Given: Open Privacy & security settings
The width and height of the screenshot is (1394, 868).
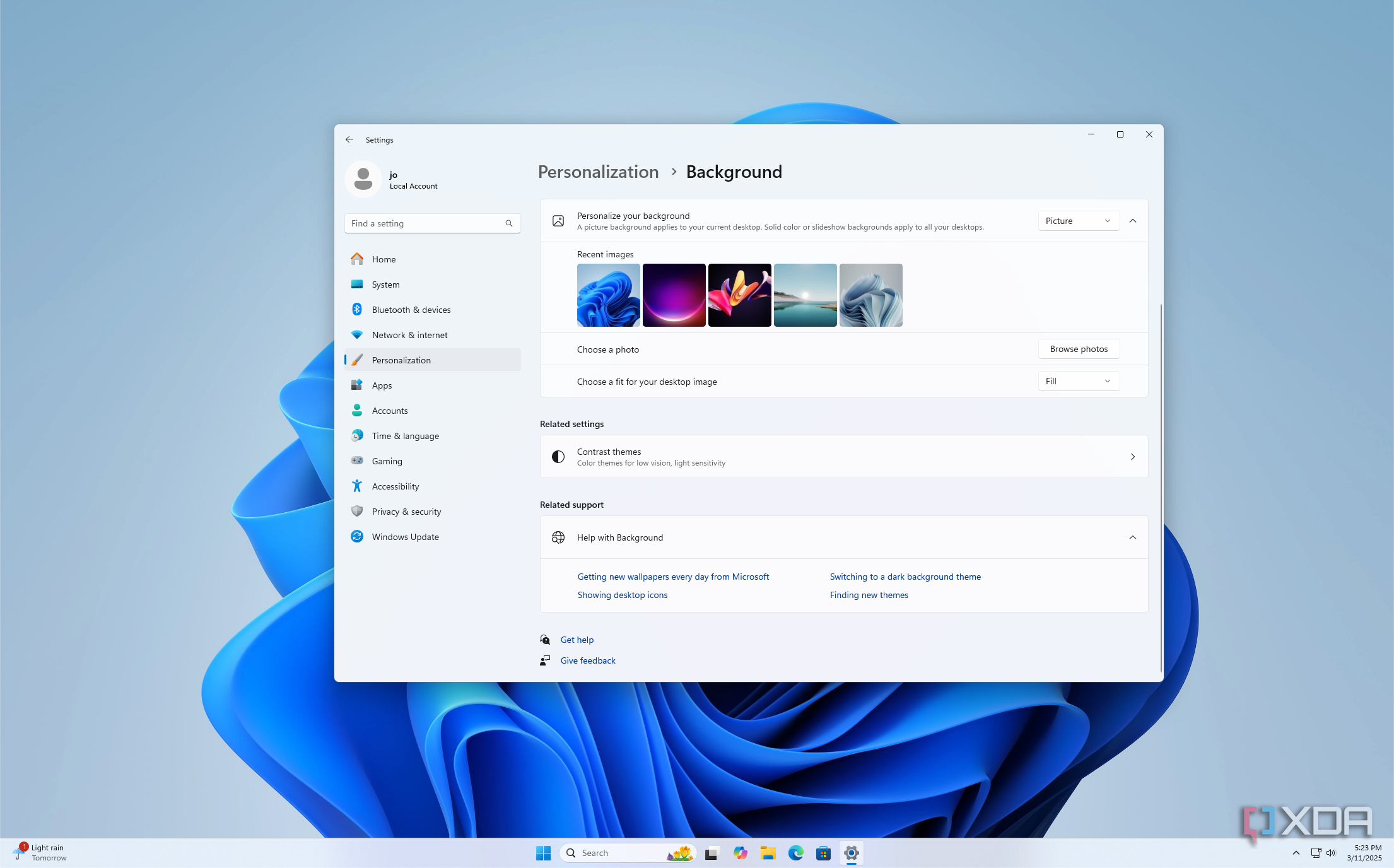Looking at the screenshot, I should [x=433, y=512].
